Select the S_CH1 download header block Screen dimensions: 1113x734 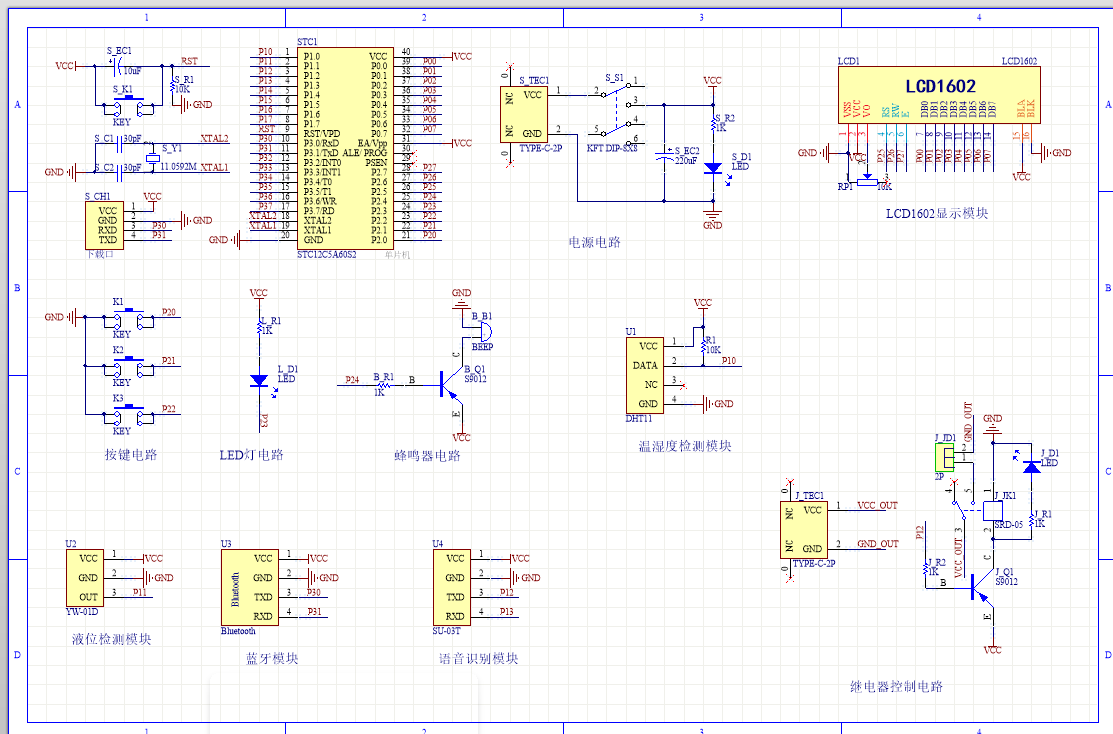pos(104,225)
